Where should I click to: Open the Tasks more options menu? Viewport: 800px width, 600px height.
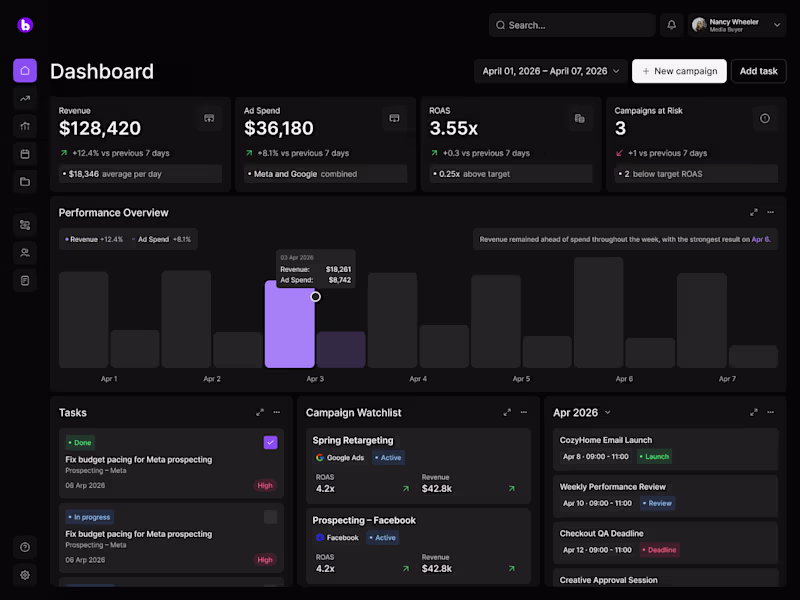pyautogui.click(x=277, y=412)
